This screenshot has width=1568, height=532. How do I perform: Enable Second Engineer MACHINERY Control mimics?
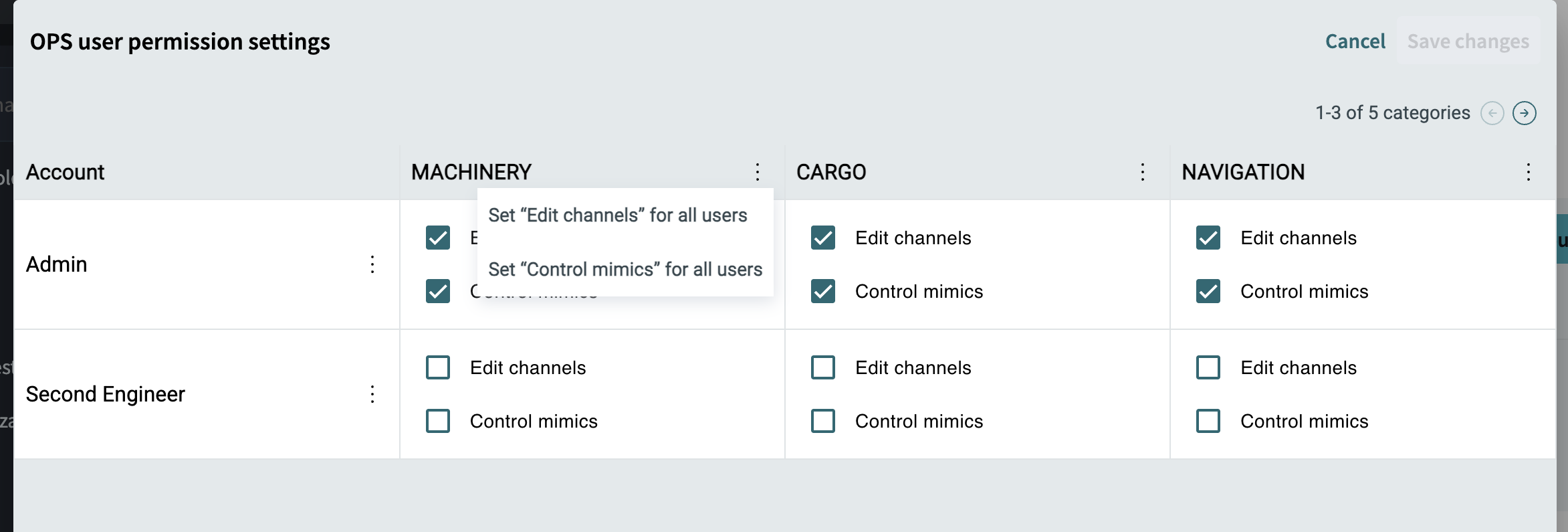[438, 421]
